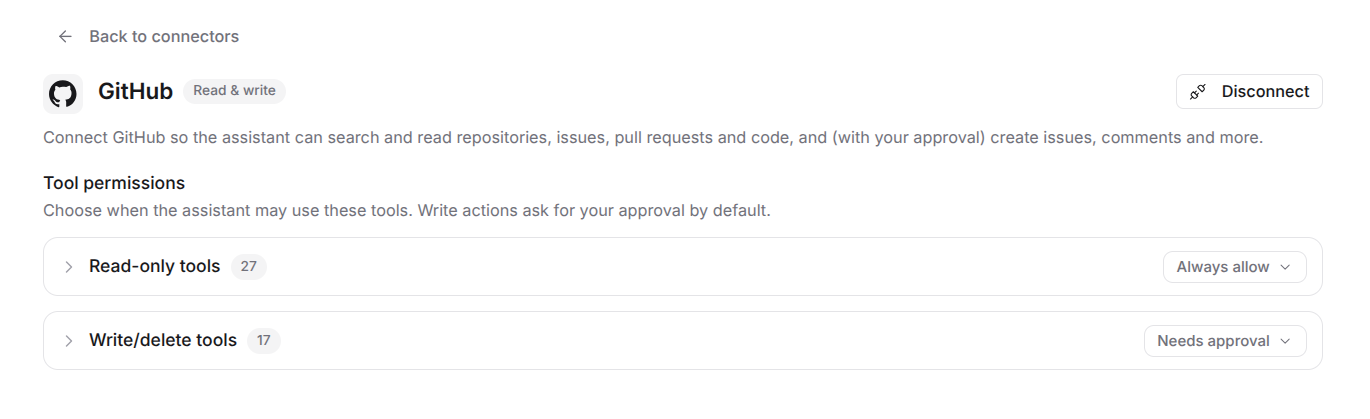
Task: Click the plug icon on Disconnect
Action: click(x=1198, y=92)
